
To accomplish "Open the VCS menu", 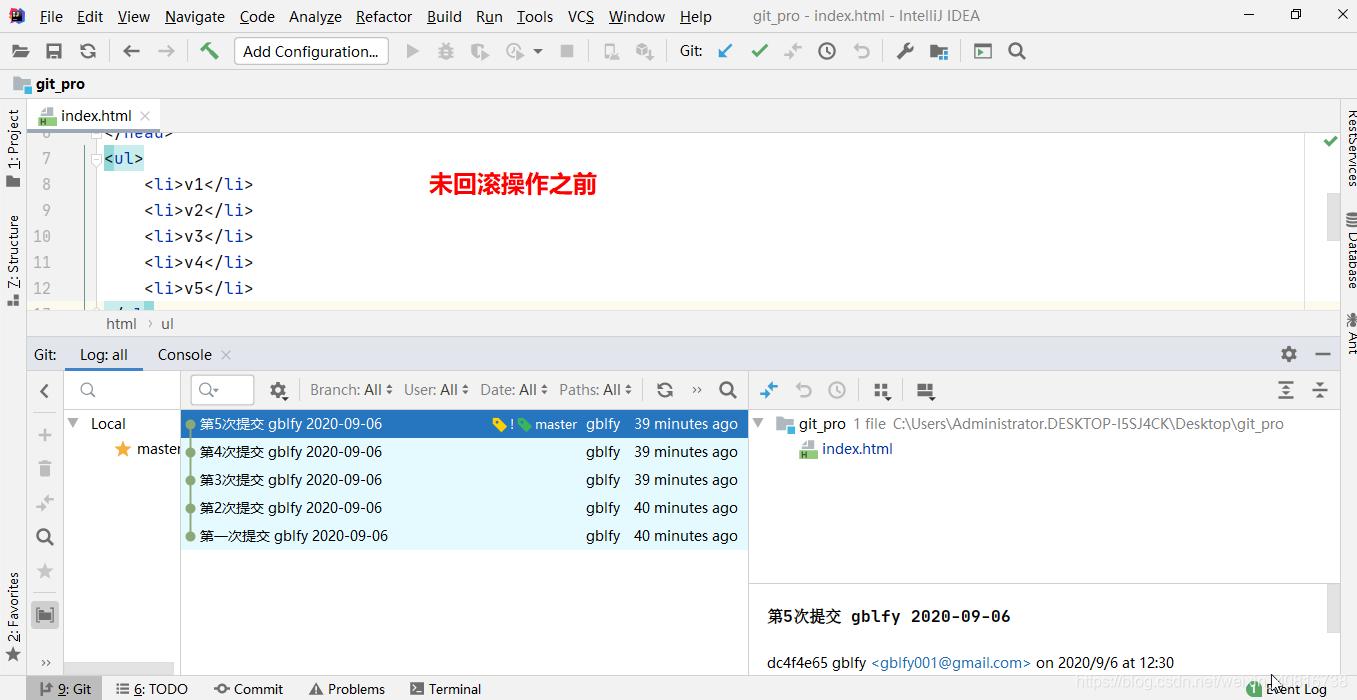I will point(581,17).
